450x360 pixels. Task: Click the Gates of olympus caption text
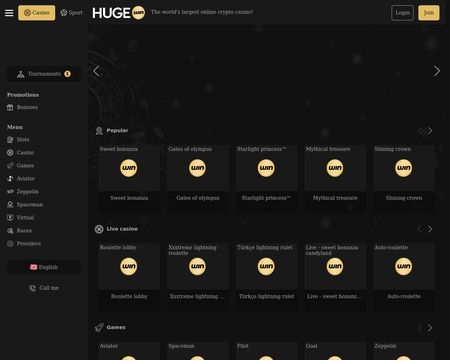coord(198,198)
